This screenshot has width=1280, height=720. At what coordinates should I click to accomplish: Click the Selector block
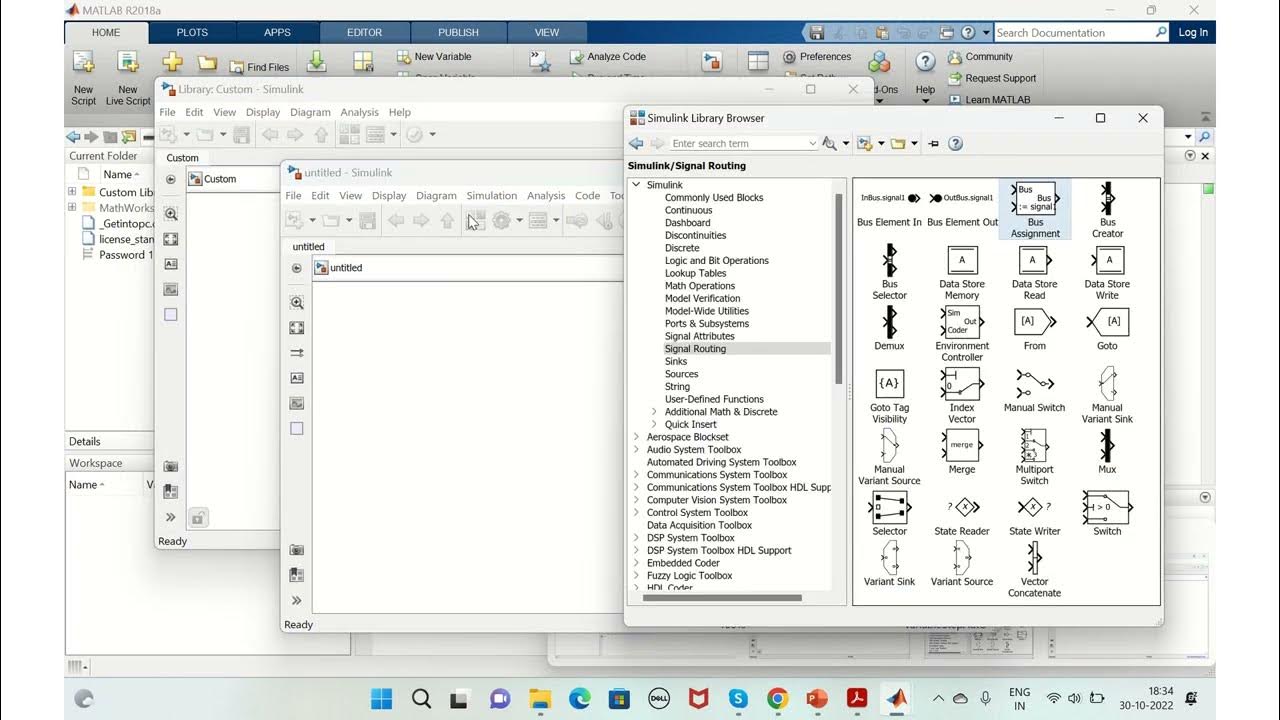click(x=889, y=514)
